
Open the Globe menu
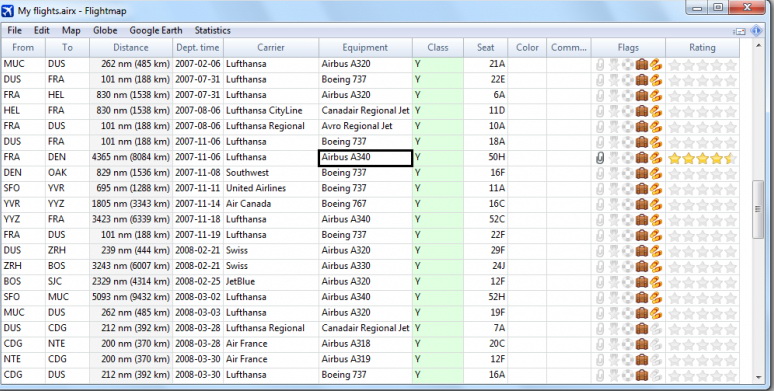click(105, 31)
